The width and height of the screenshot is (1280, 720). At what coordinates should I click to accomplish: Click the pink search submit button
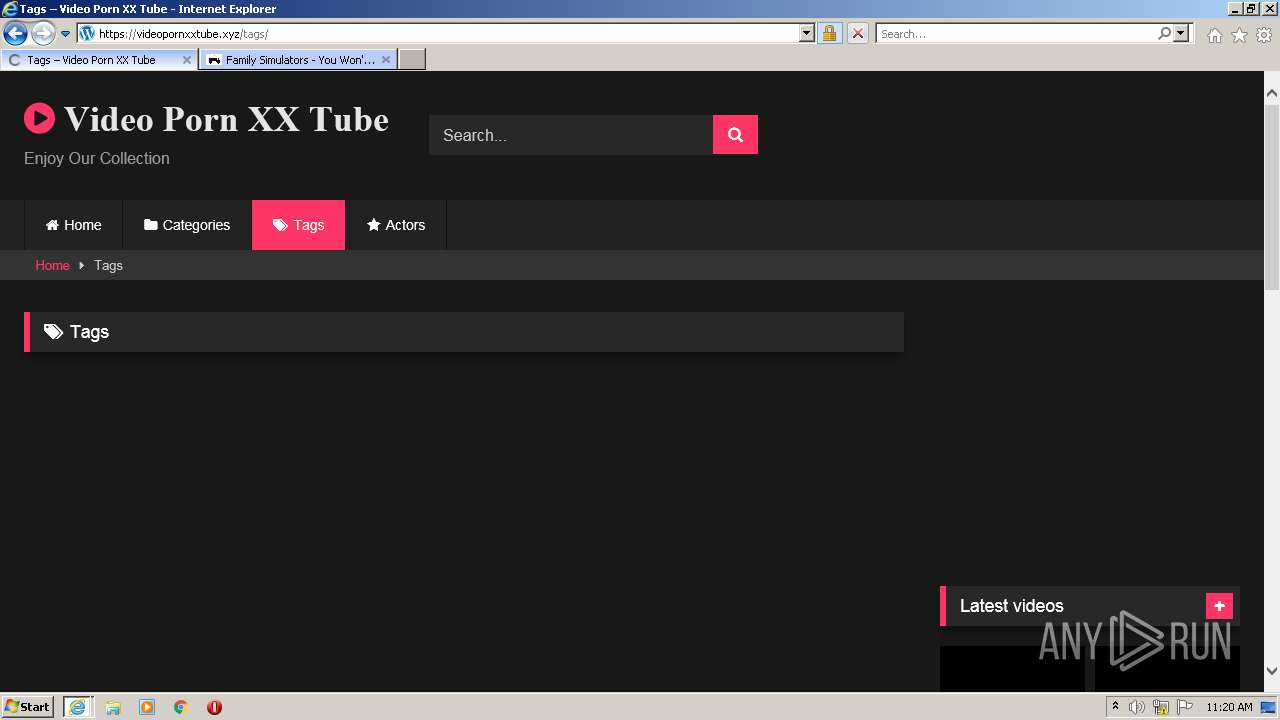tap(735, 135)
